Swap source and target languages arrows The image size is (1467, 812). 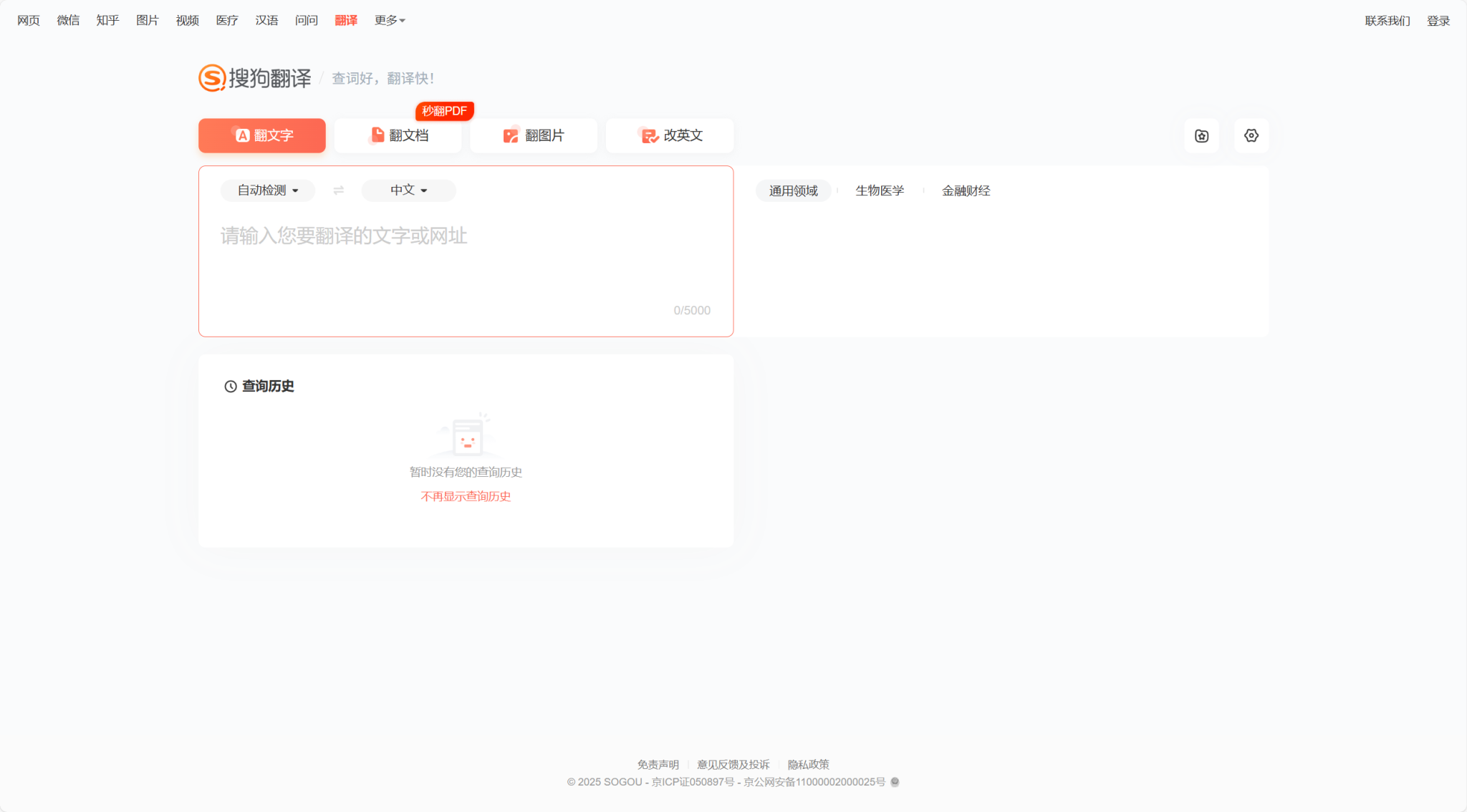[x=339, y=190]
